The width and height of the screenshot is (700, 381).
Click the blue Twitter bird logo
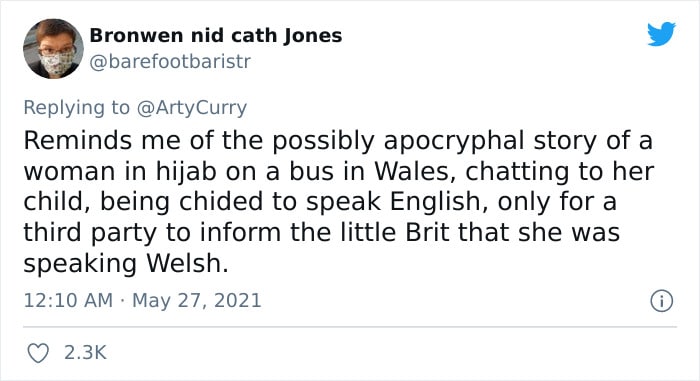pos(661,34)
